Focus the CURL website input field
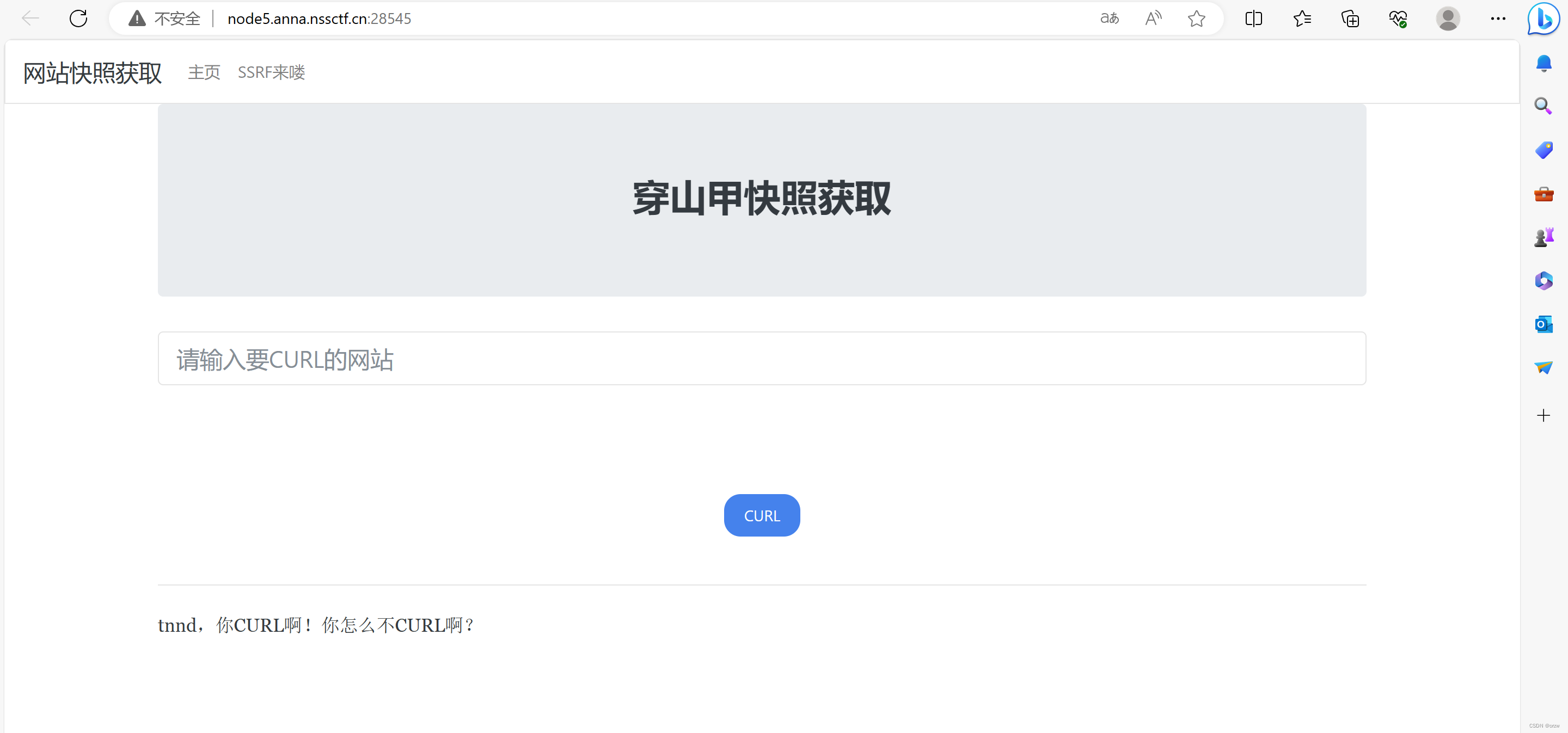The image size is (1568, 733). pos(762,359)
